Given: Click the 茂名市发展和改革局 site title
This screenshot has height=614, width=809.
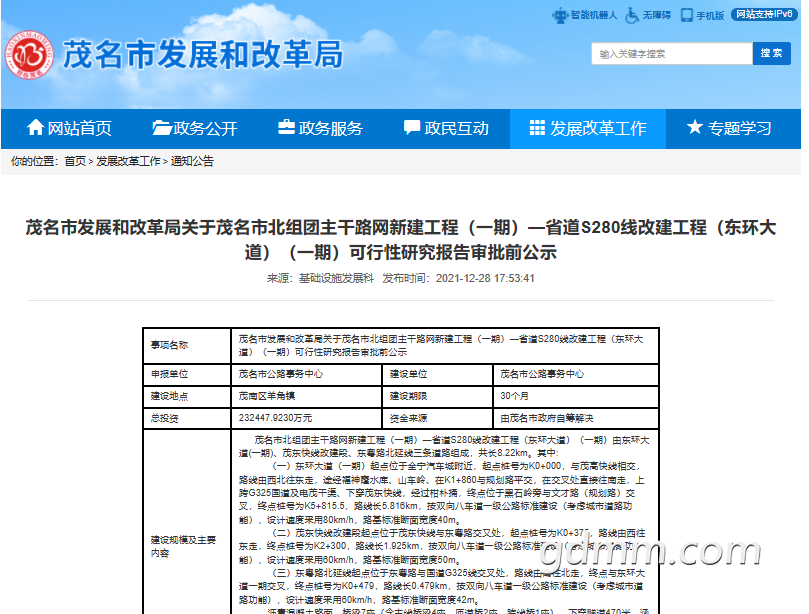Looking at the screenshot, I should (203, 55).
